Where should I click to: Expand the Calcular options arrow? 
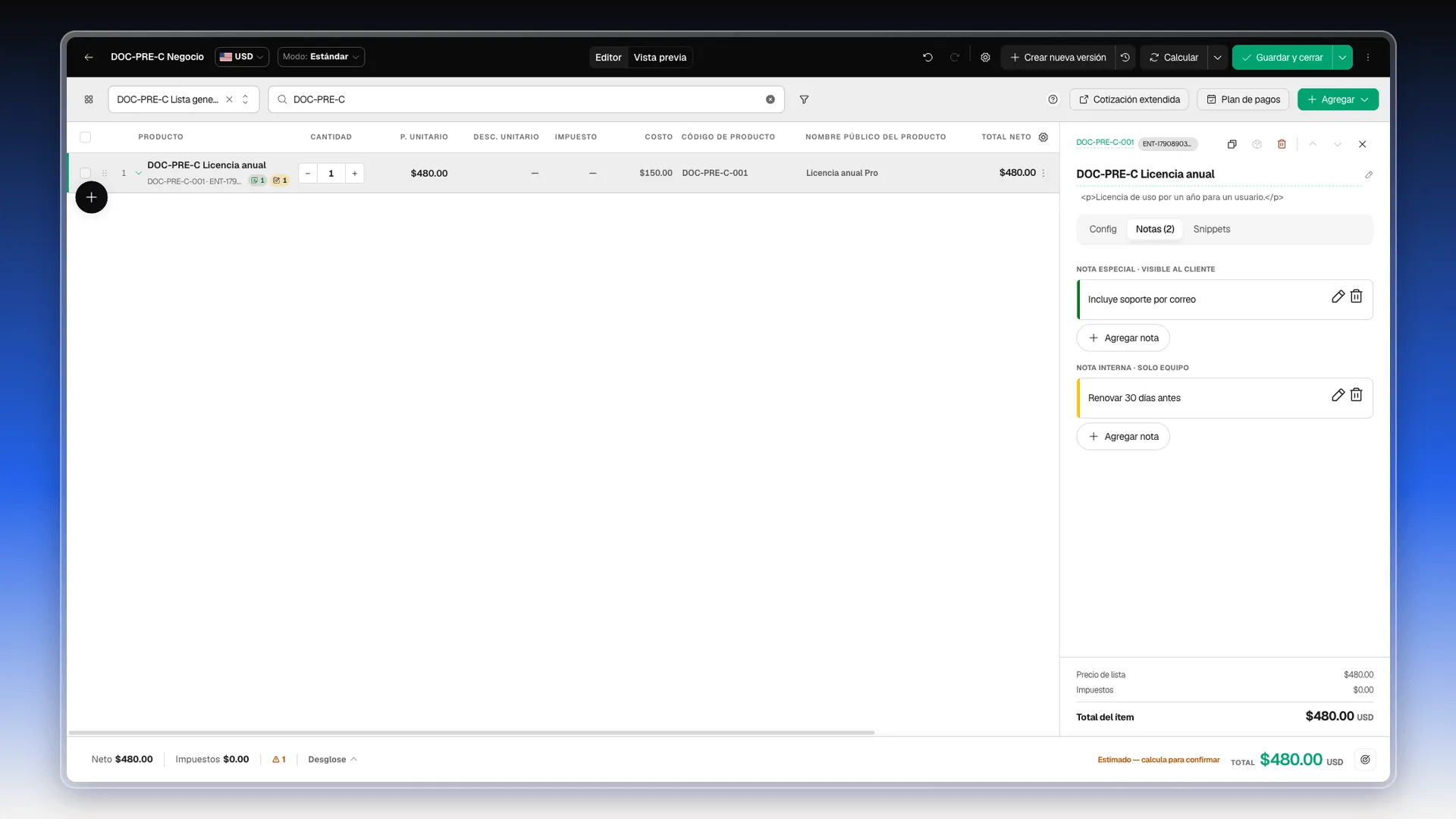click(x=1217, y=57)
